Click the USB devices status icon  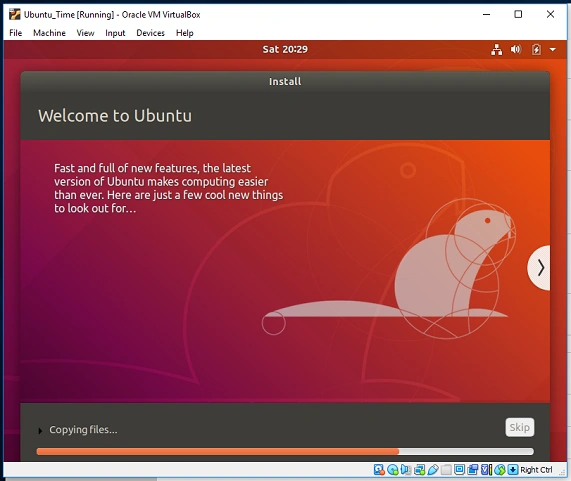coord(433,470)
